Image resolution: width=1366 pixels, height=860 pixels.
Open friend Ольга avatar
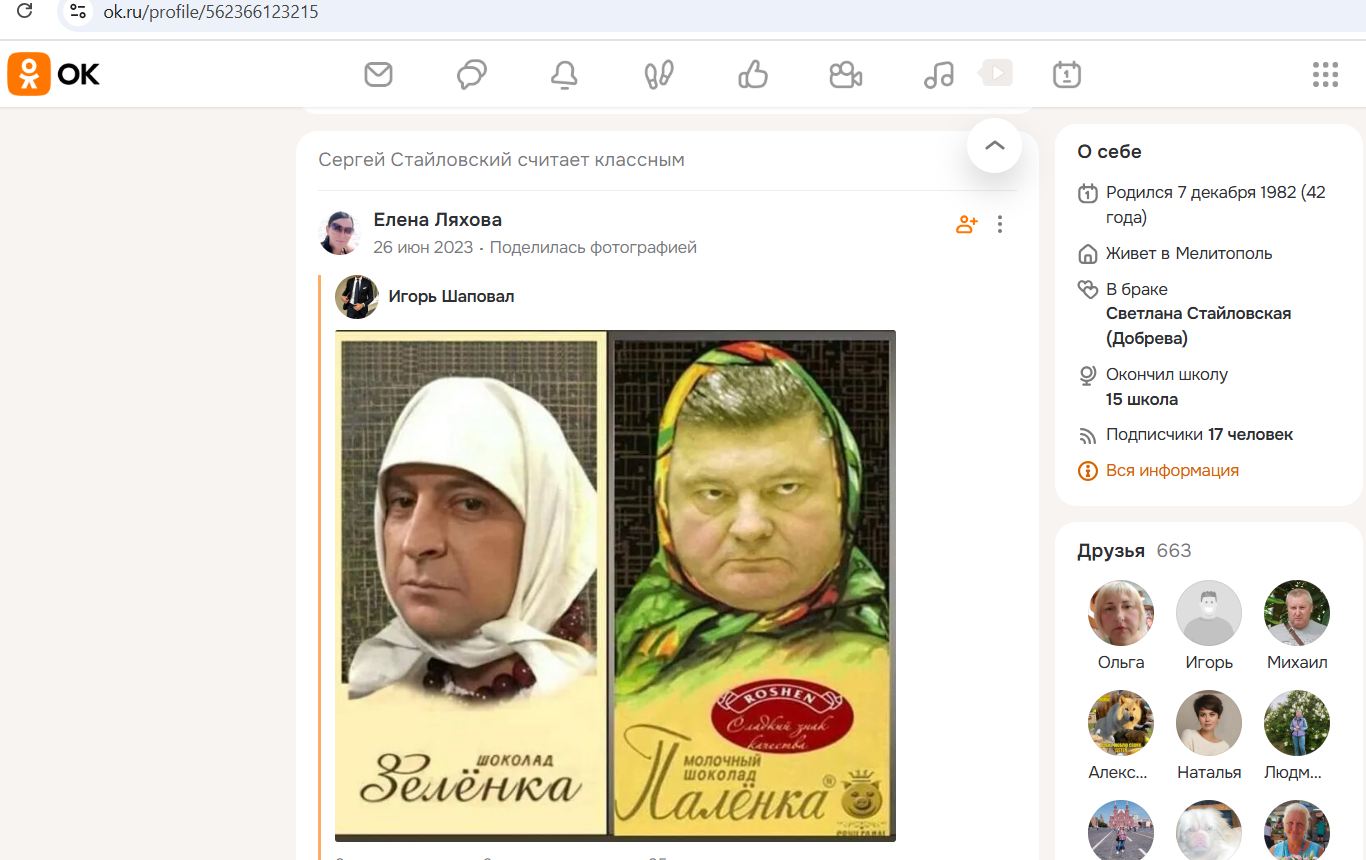click(1121, 613)
